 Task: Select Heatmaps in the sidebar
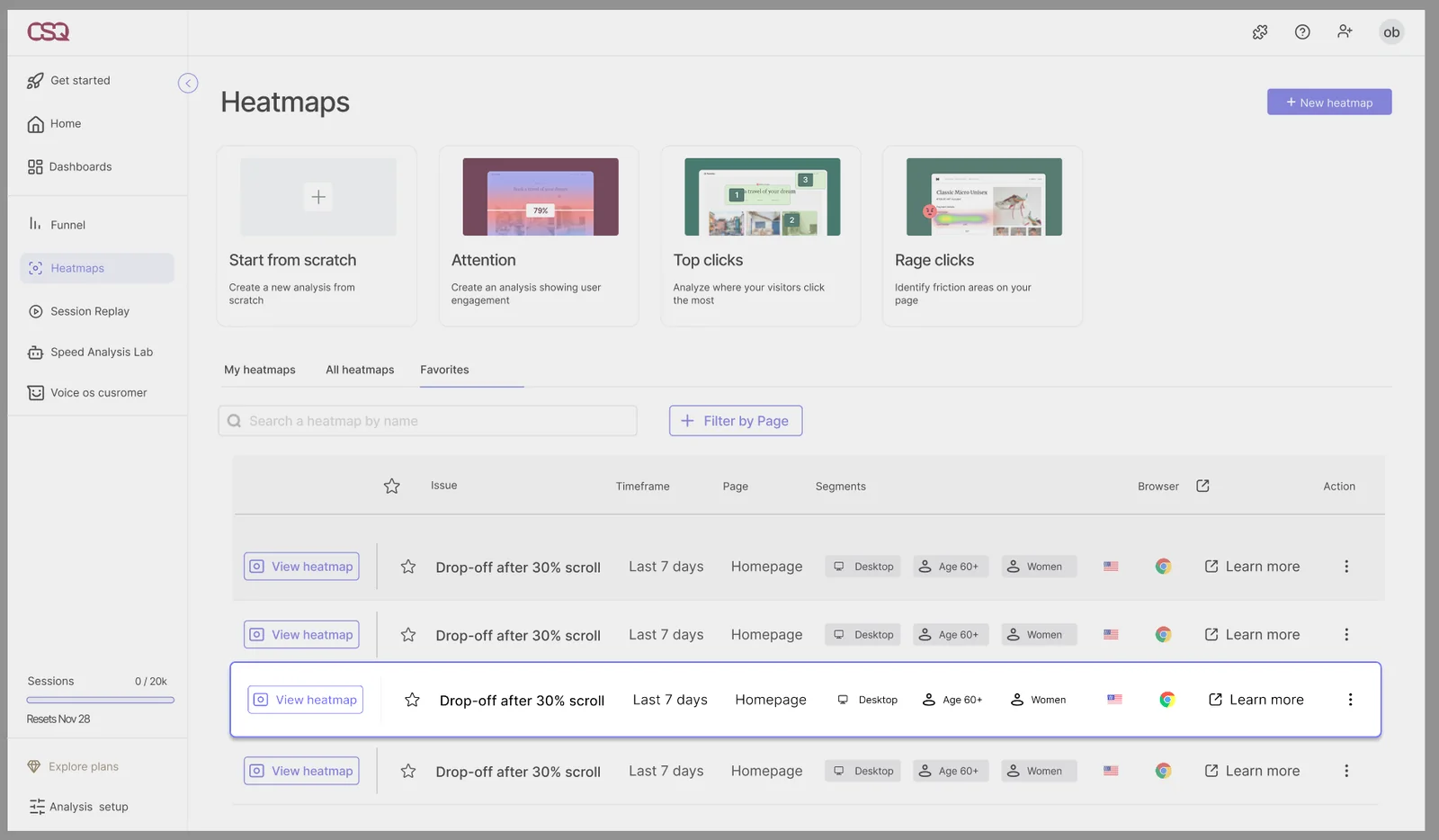[97, 268]
